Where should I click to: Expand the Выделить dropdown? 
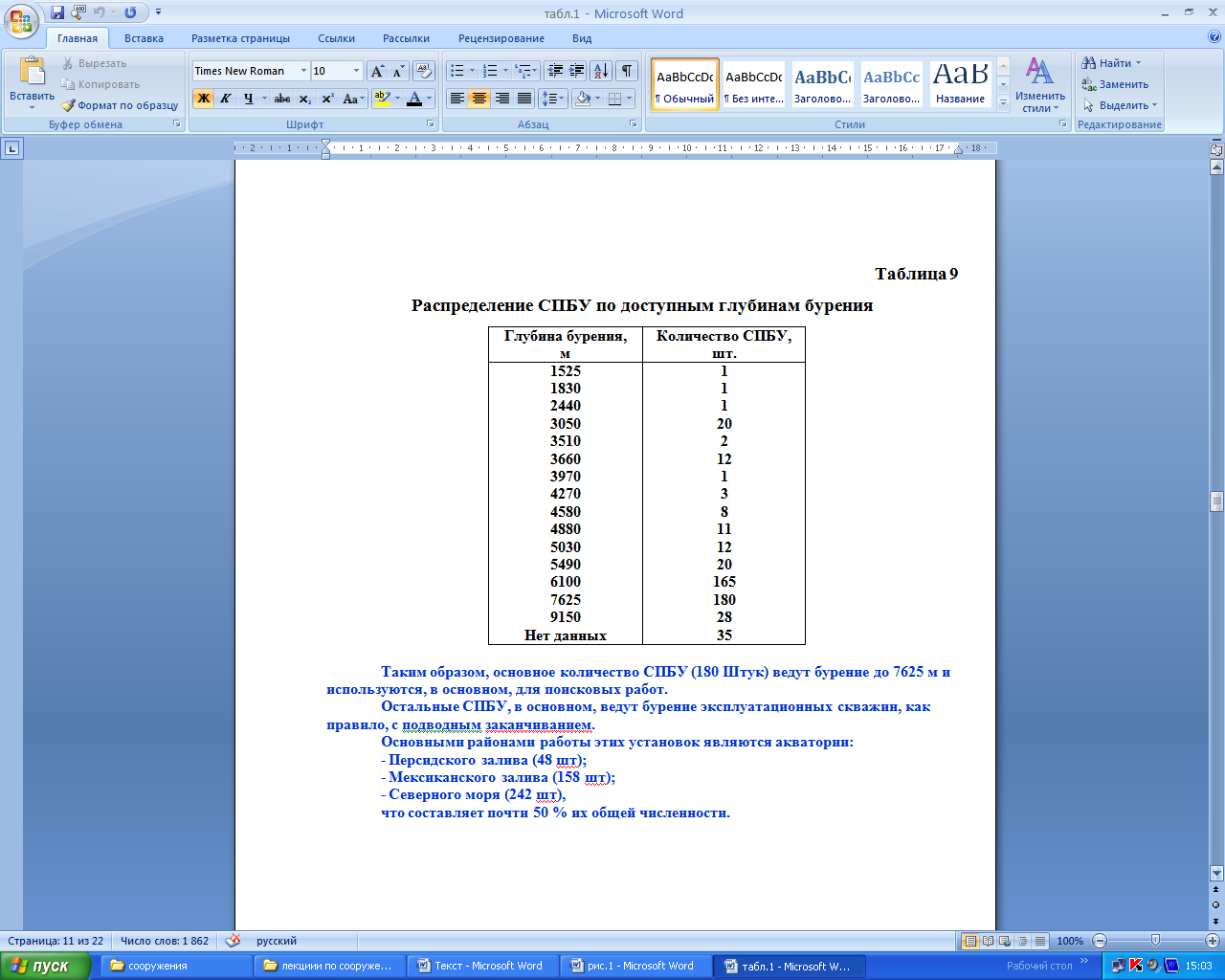click(x=1120, y=105)
